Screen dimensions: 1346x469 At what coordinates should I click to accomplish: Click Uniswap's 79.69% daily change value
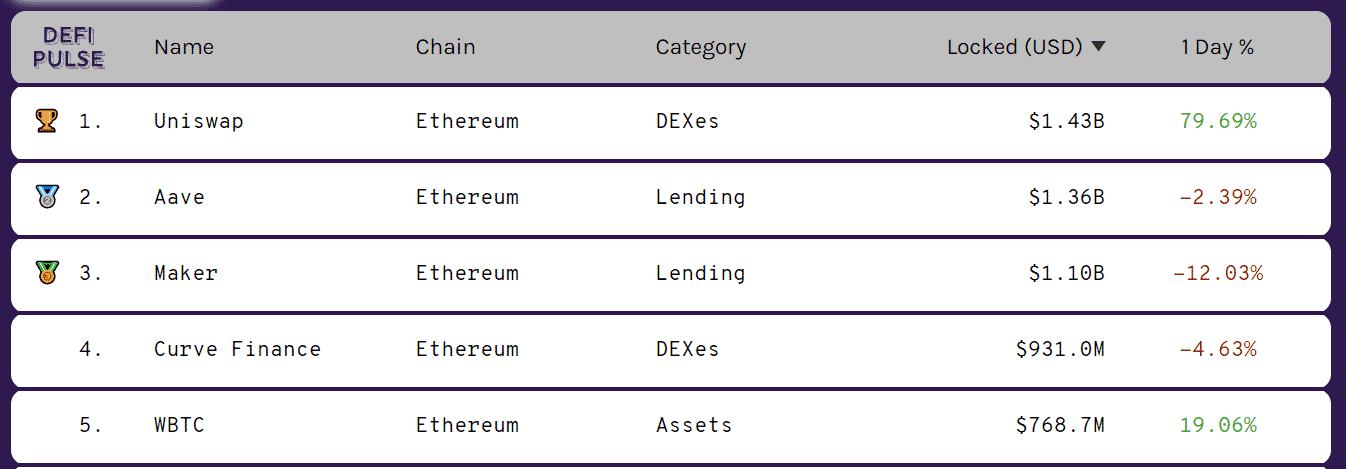tap(1218, 121)
